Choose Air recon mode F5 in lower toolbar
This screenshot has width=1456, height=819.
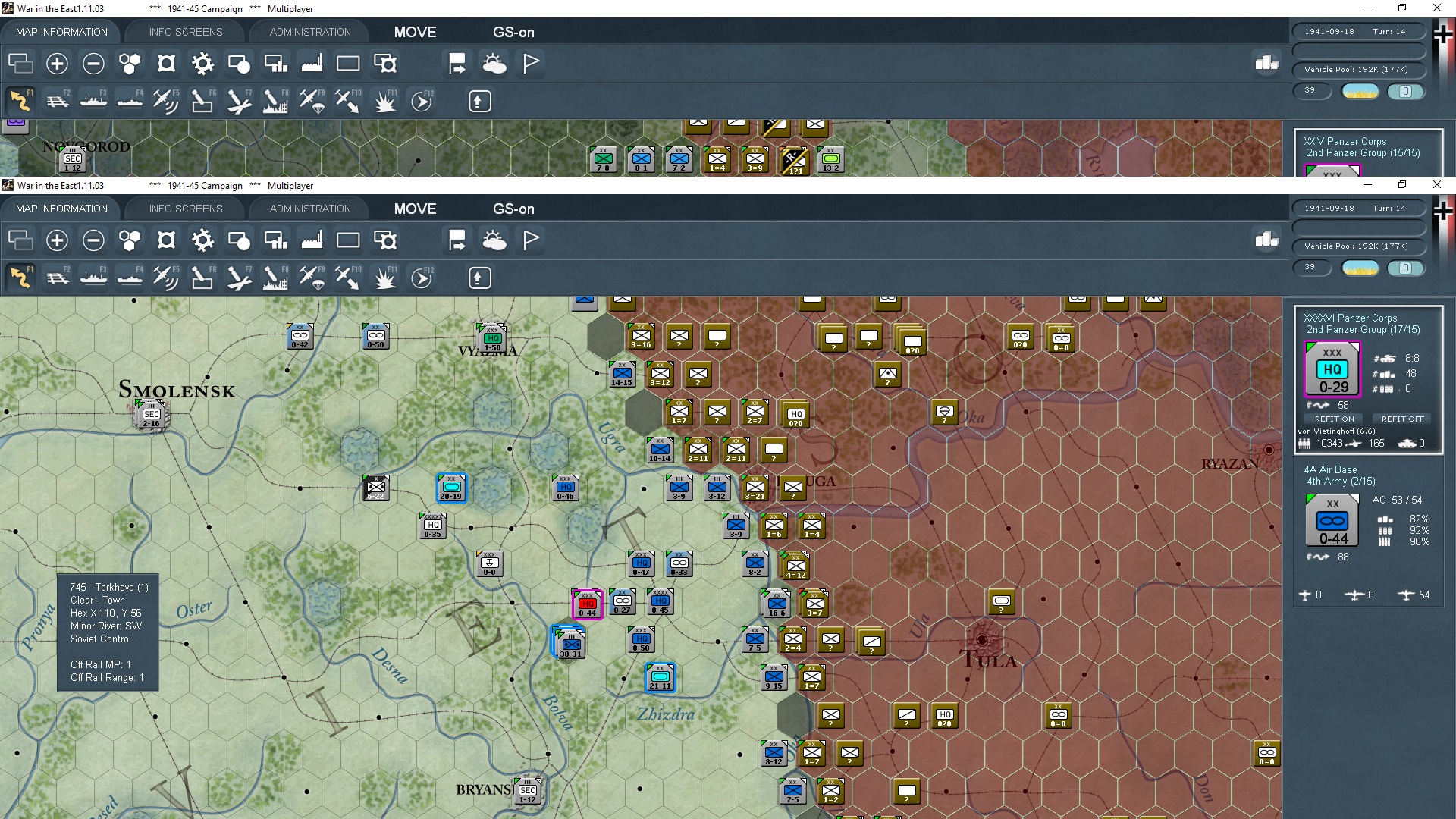[x=165, y=278]
